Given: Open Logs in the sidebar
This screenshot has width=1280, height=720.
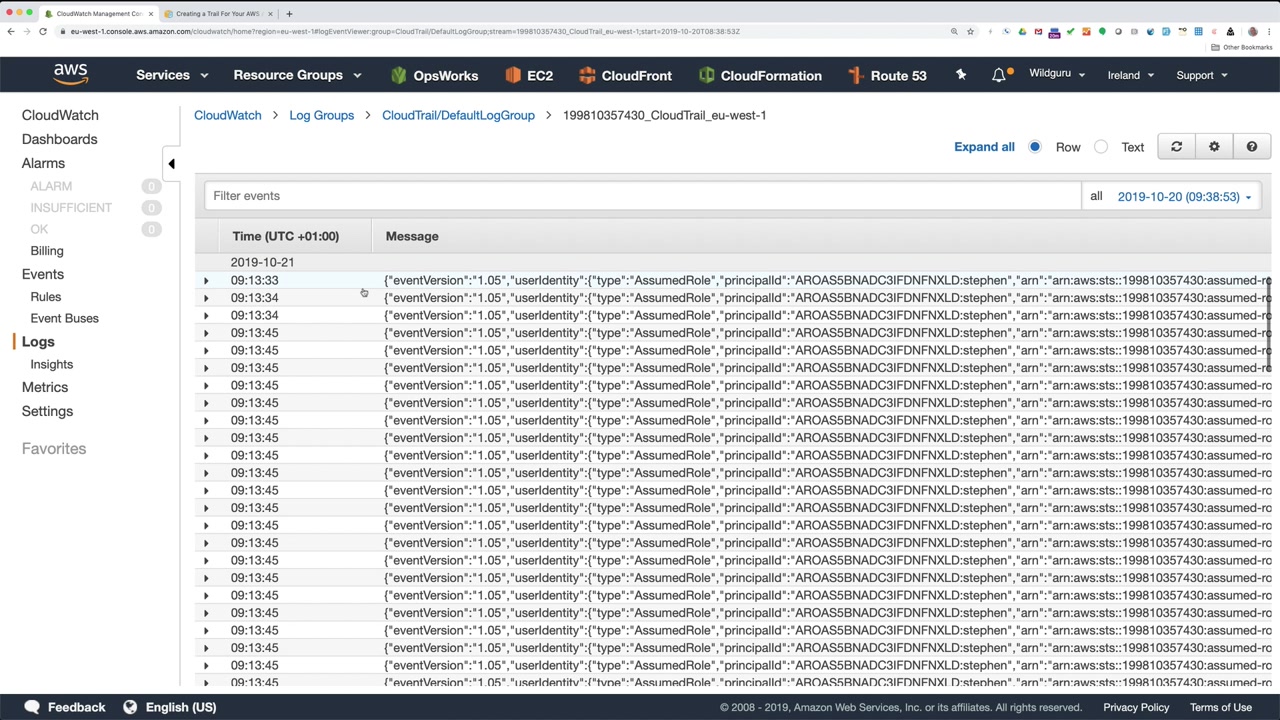Looking at the screenshot, I should pyautogui.click(x=38, y=342).
